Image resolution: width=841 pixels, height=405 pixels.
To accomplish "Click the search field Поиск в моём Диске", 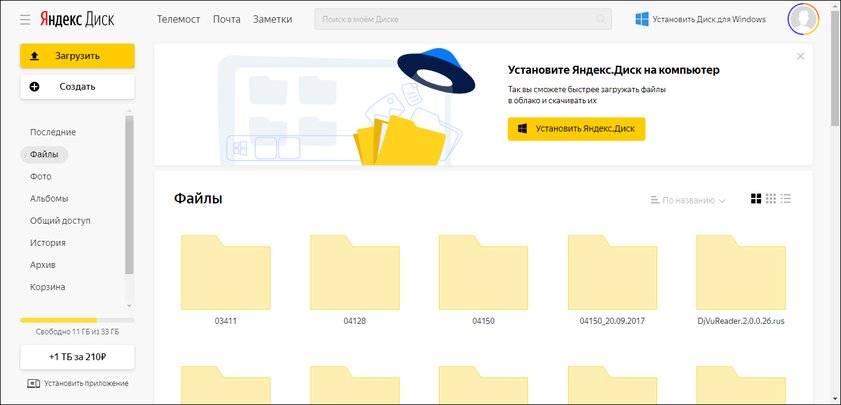I will point(463,19).
